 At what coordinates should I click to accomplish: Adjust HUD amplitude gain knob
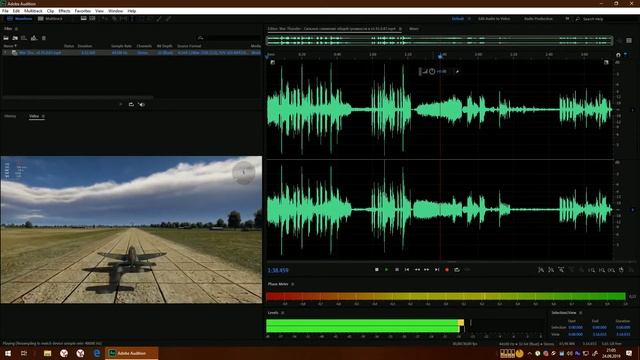coord(432,71)
